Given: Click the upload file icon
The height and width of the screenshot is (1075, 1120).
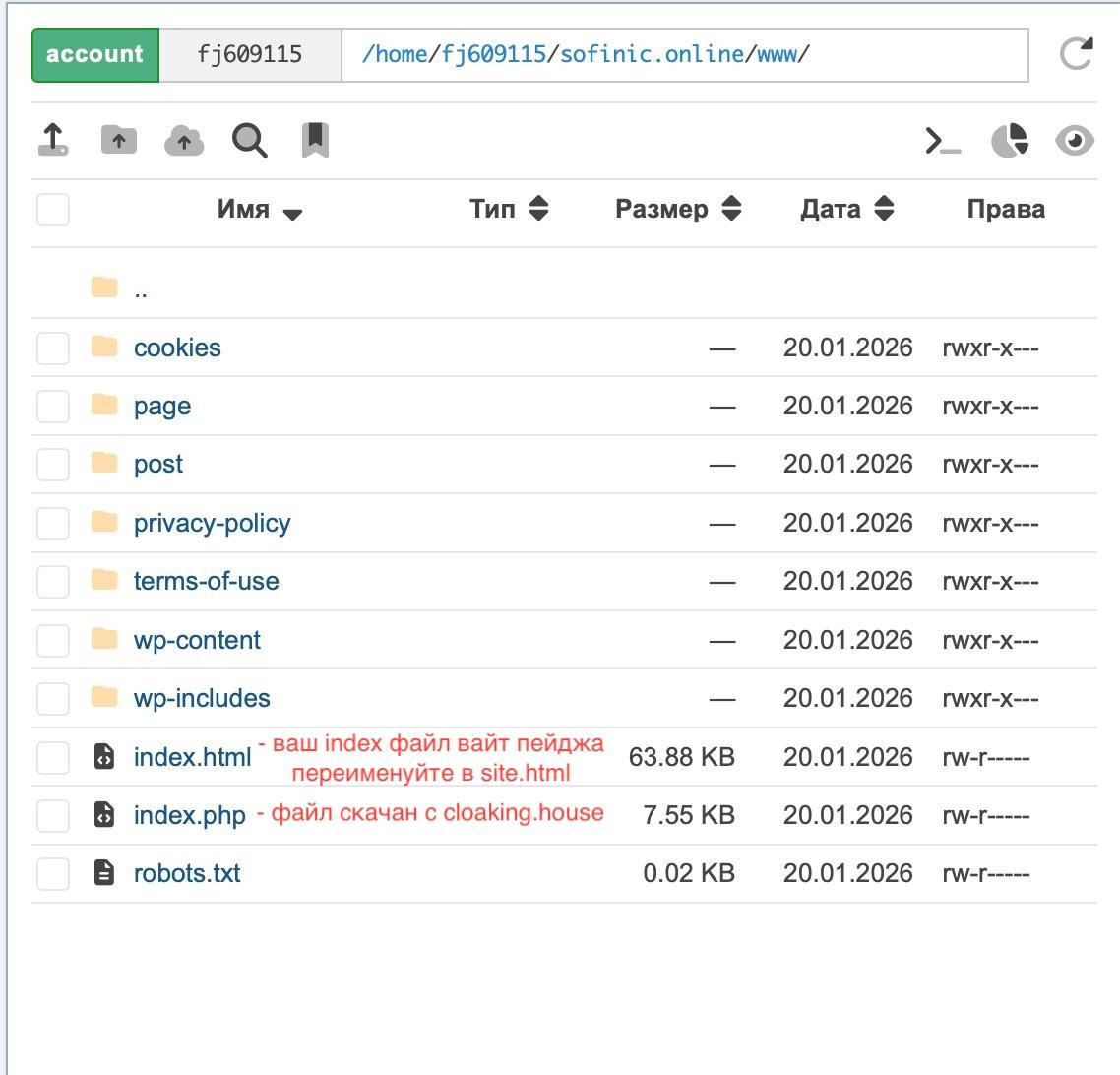Looking at the screenshot, I should (x=53, y=140).
